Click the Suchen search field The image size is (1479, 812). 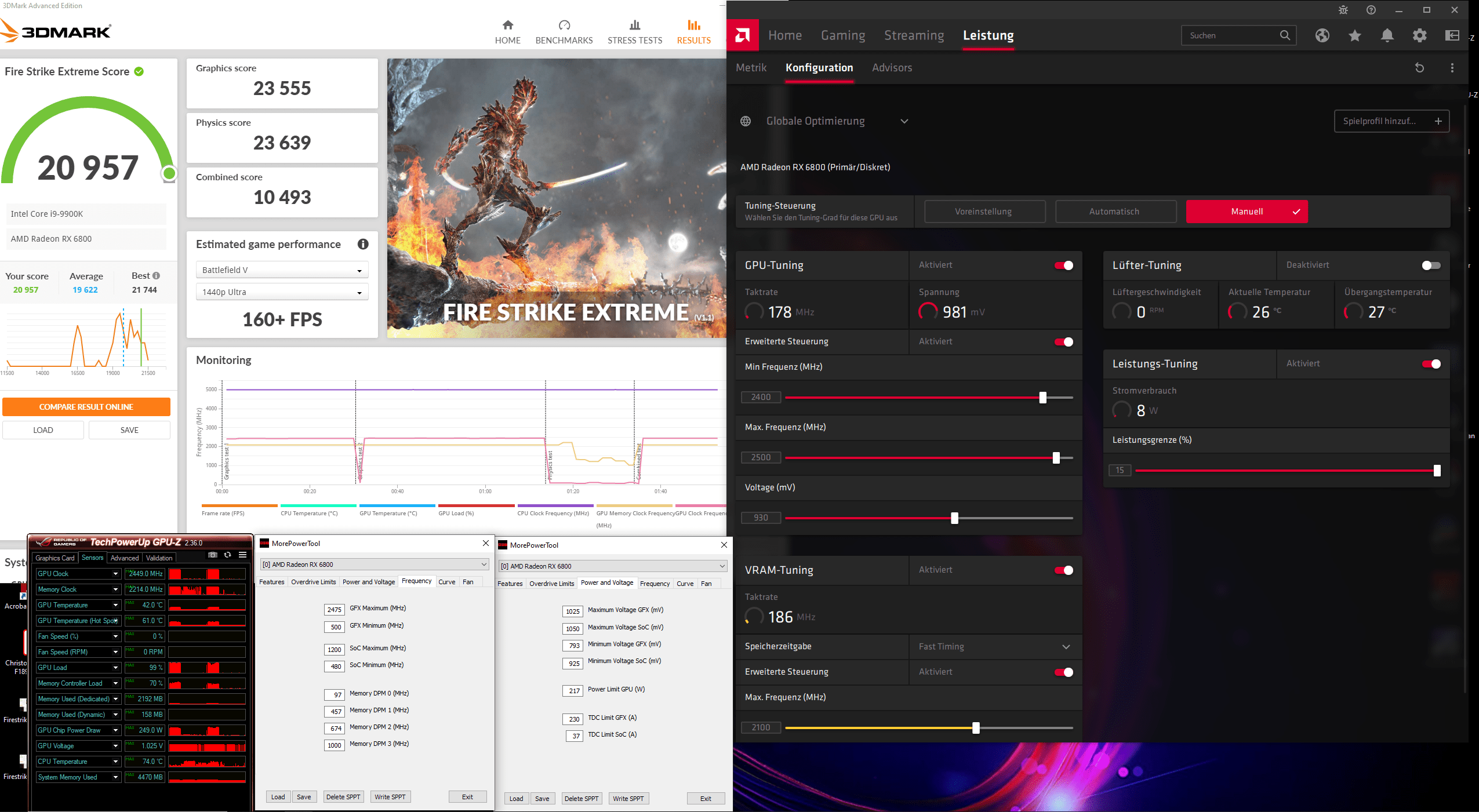click(x=1239, y=35)
